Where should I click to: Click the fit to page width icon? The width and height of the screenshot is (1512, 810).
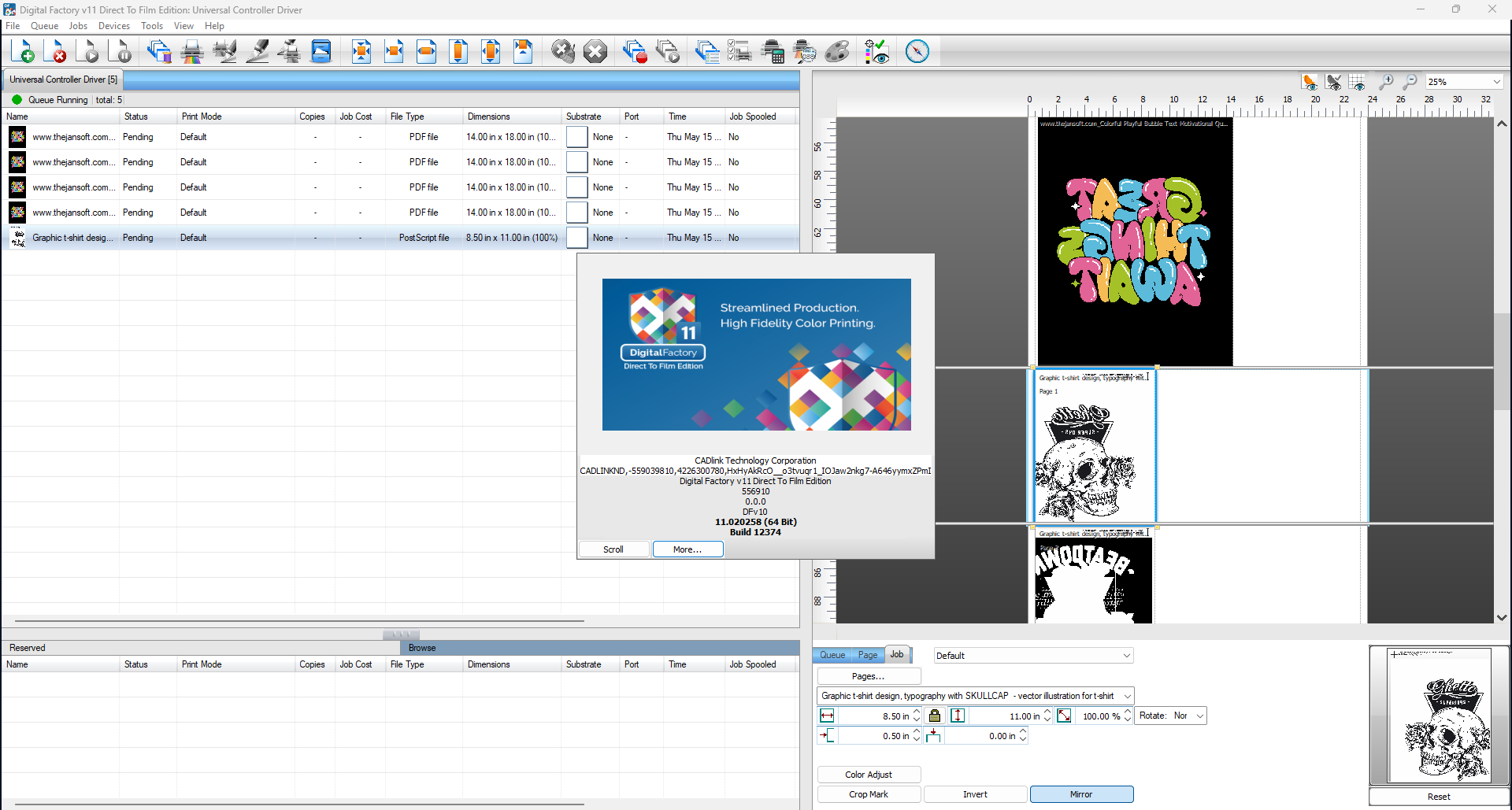426,51
